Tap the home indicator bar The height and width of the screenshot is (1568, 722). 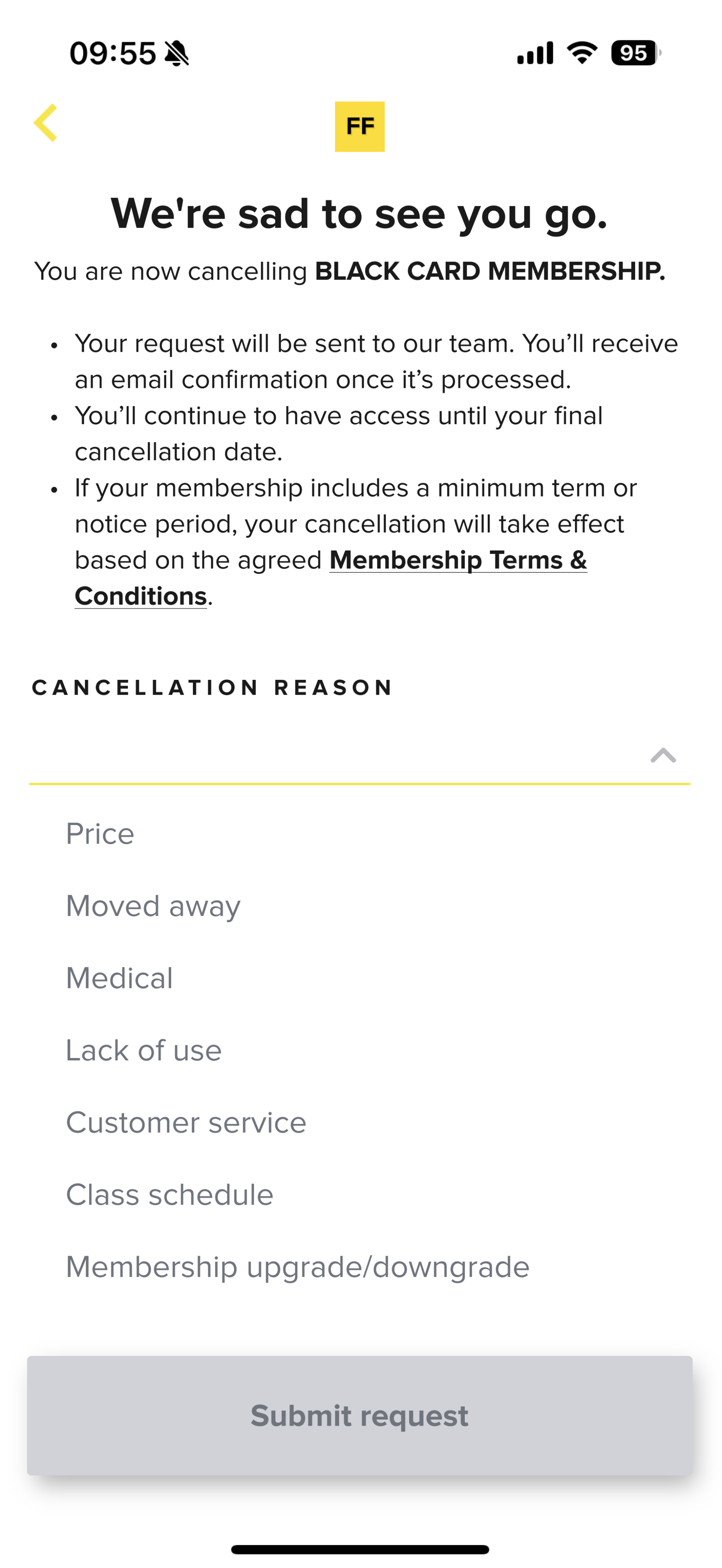coord(360,1549)
